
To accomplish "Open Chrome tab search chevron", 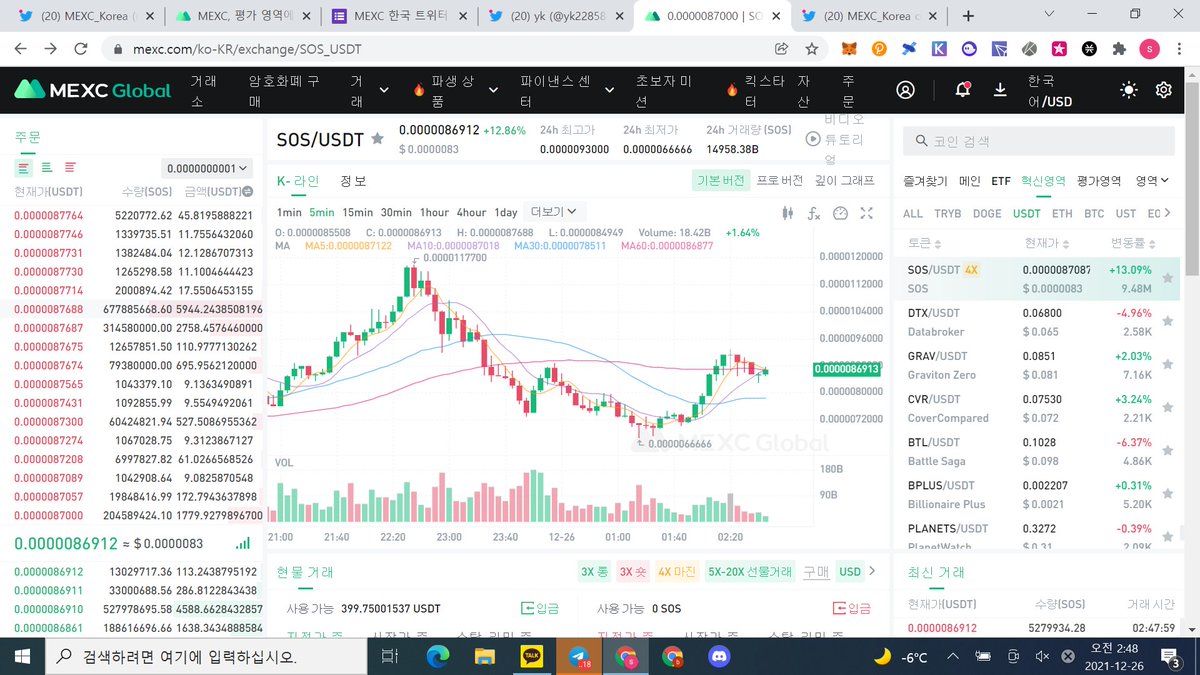I will tap(1048, 15).
